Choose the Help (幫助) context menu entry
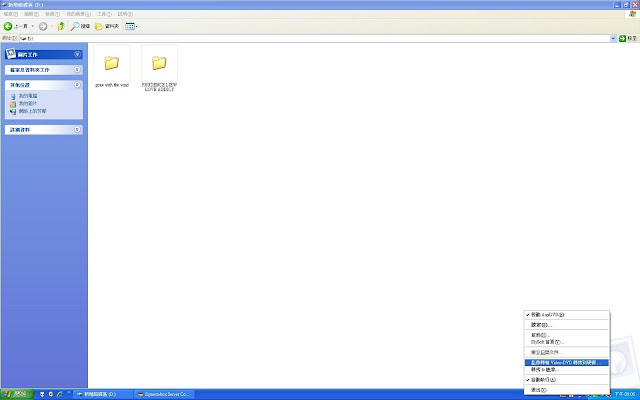This screenshot has height=400, width=640. (567, 335)
